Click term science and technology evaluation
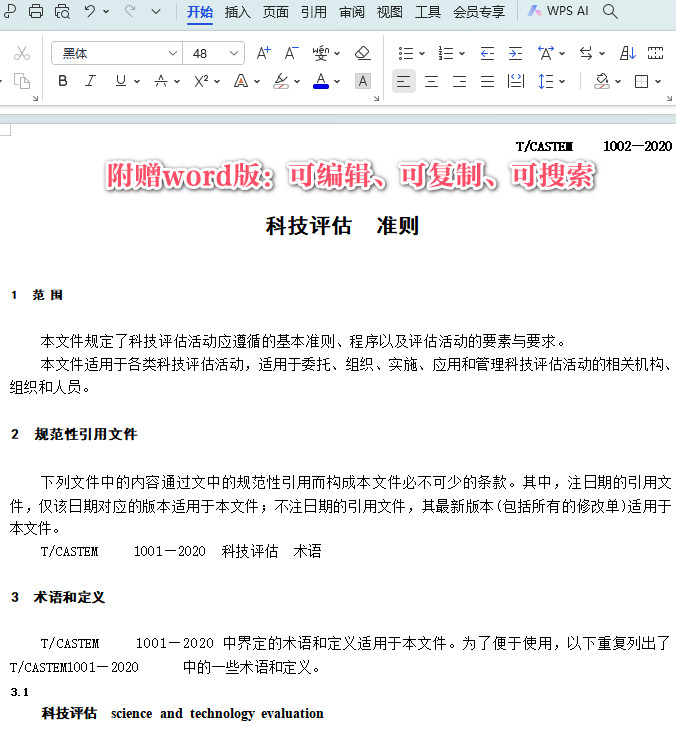 (217, 713)
